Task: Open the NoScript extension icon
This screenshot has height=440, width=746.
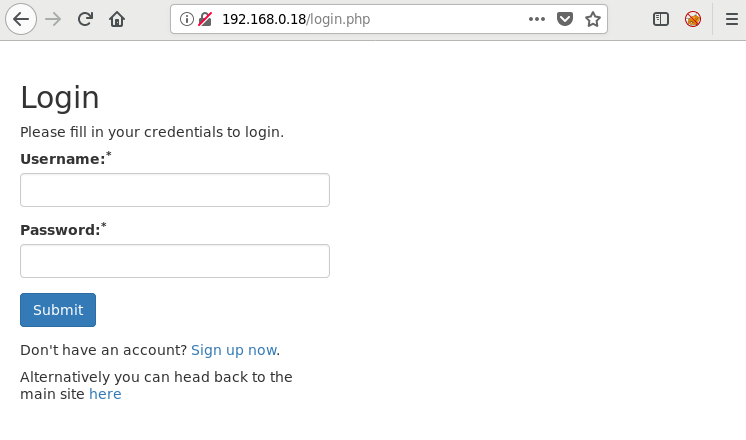Action: [693, 19]
